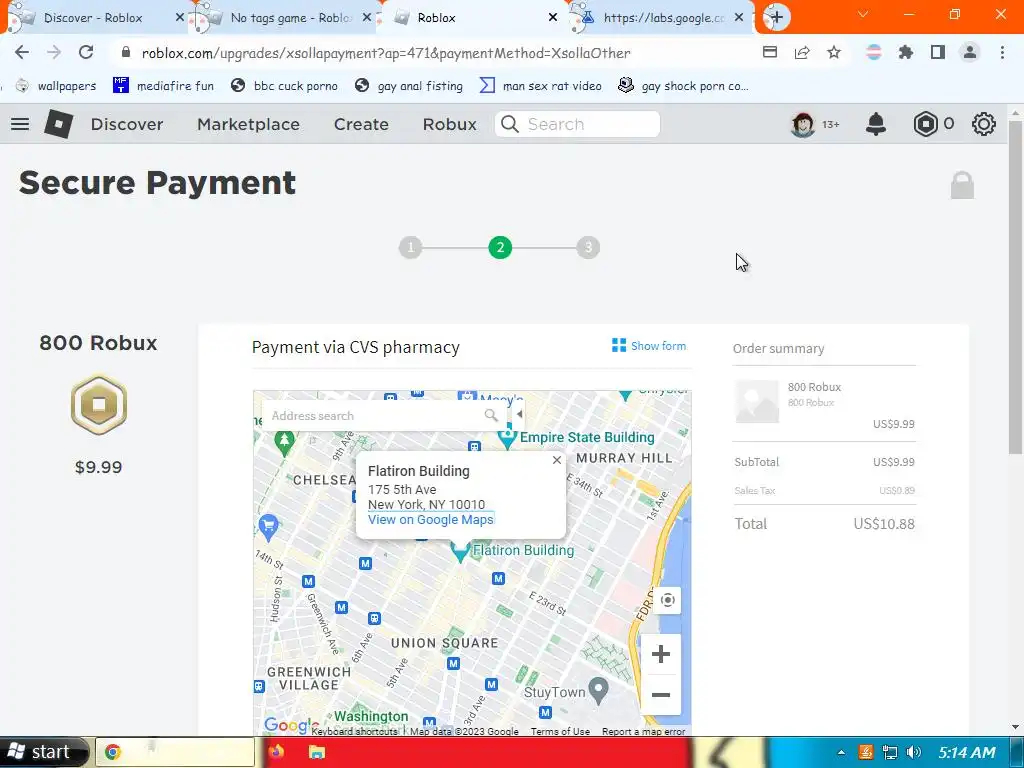Click Terms of Use on the map
Image resolution: width=1024 pixels, height=768 pixels.
560,731
